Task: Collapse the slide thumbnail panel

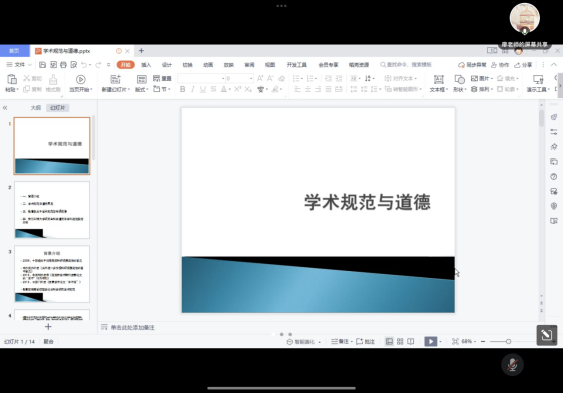Action: [x=5, y=108]
